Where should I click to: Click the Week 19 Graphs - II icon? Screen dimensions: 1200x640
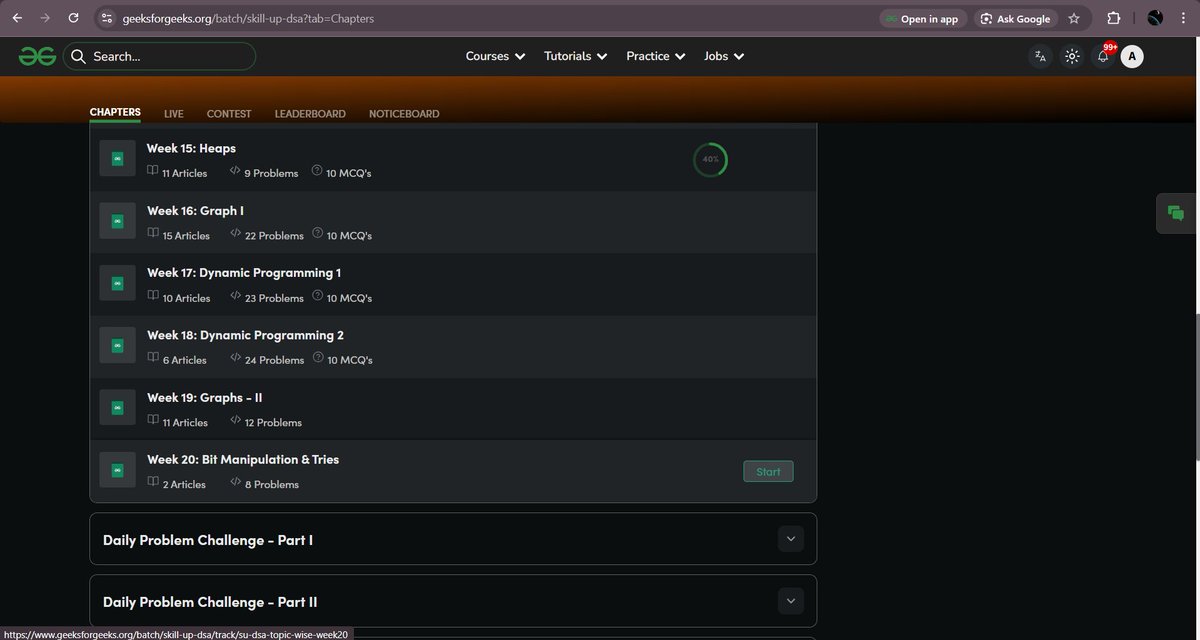117,408
